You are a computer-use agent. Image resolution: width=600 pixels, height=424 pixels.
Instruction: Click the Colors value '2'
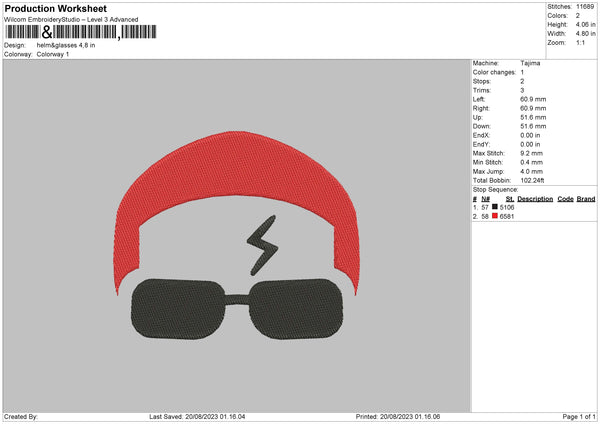578,16
